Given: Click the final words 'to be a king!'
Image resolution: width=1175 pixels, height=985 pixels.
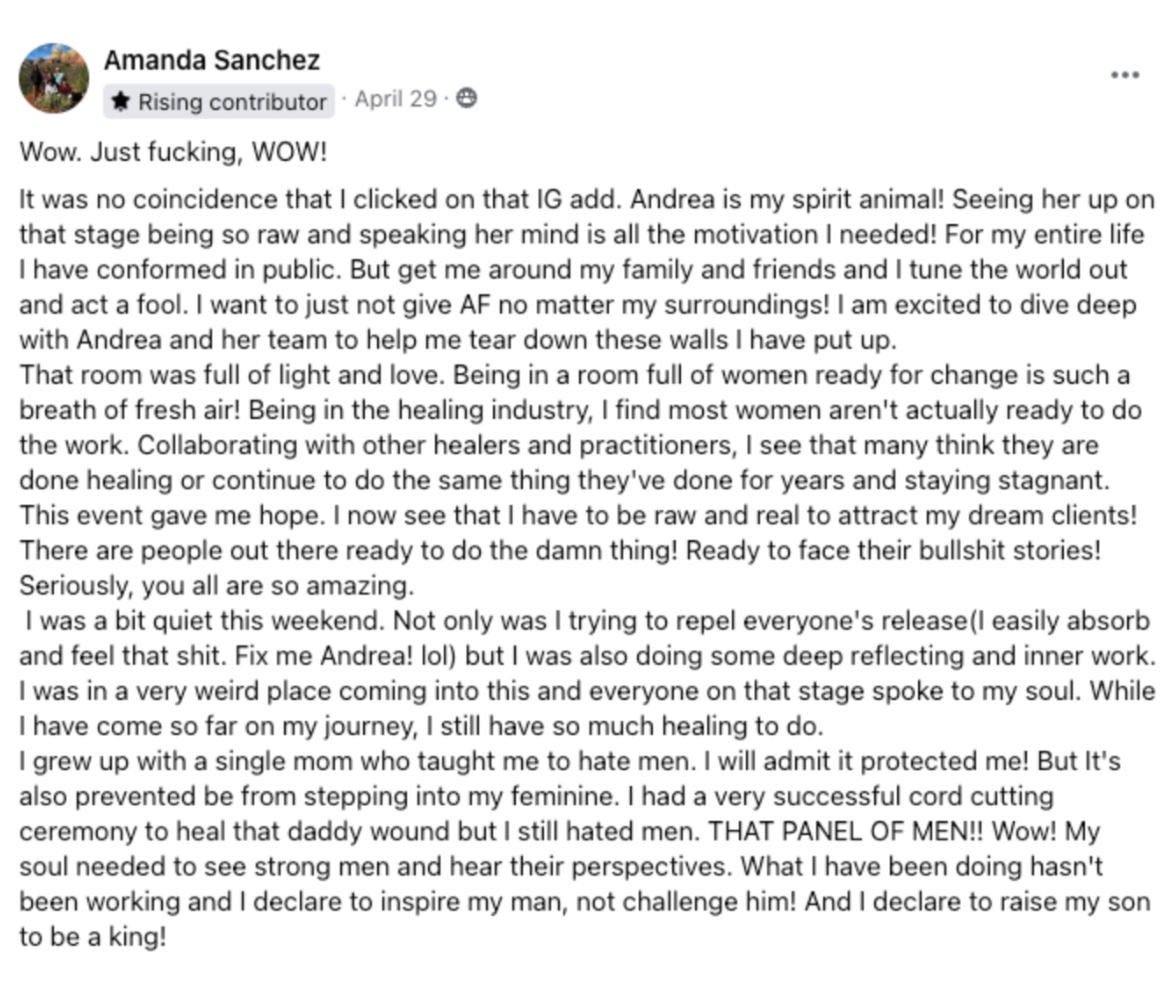Looking at the screenshot, I should pyautogui.click(x=93, y=937).
